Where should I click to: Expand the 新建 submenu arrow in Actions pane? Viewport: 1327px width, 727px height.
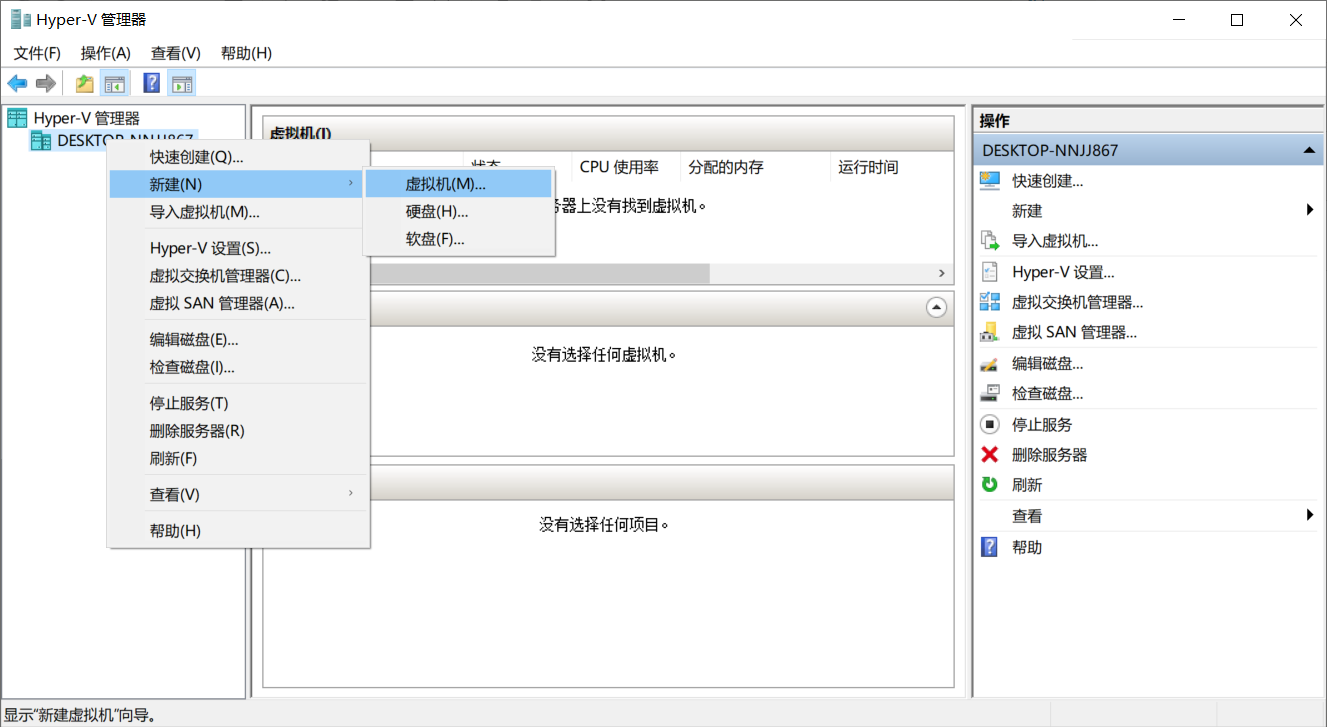(x=1310, y=210)
